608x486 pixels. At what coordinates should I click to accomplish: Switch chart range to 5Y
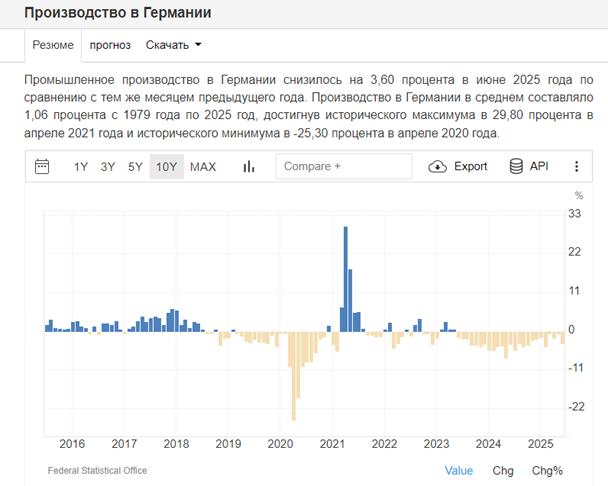tap(135, 166)
